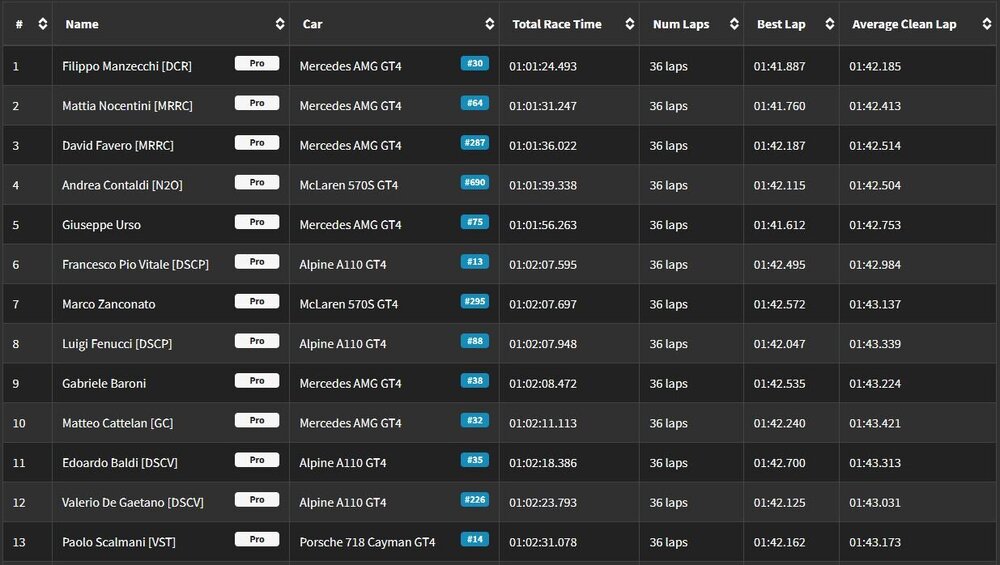
Task: Click the Num Laps header text
Action: tap(680, 24)
